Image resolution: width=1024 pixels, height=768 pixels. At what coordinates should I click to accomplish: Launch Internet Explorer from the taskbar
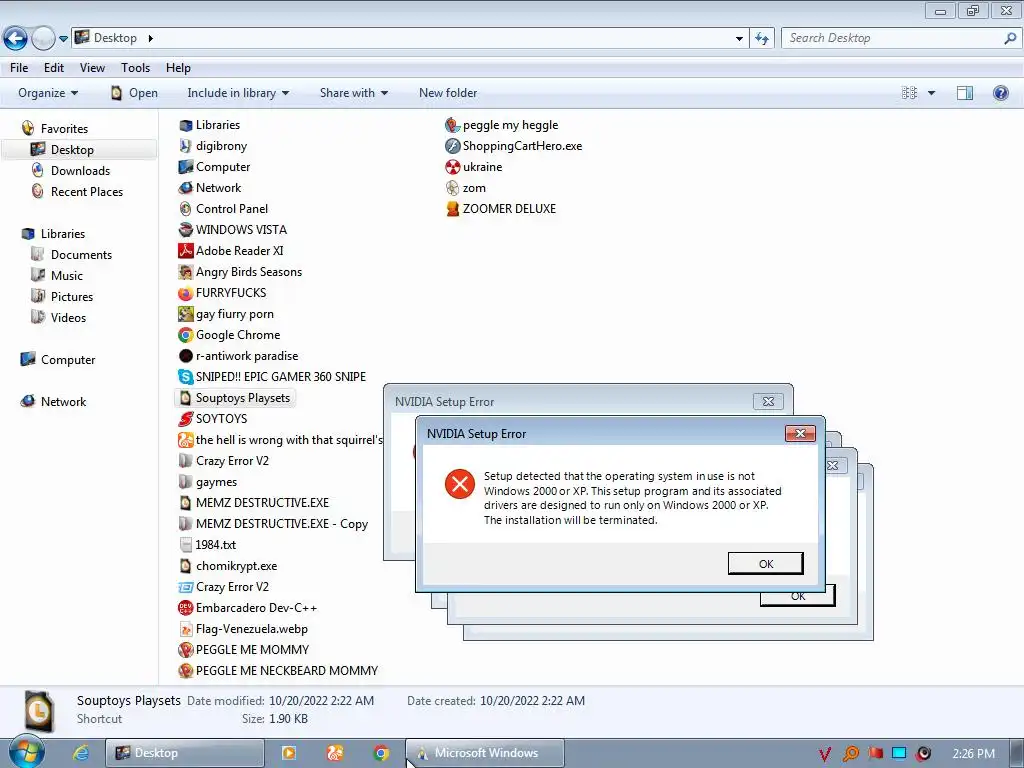click(x=81, y=753)
